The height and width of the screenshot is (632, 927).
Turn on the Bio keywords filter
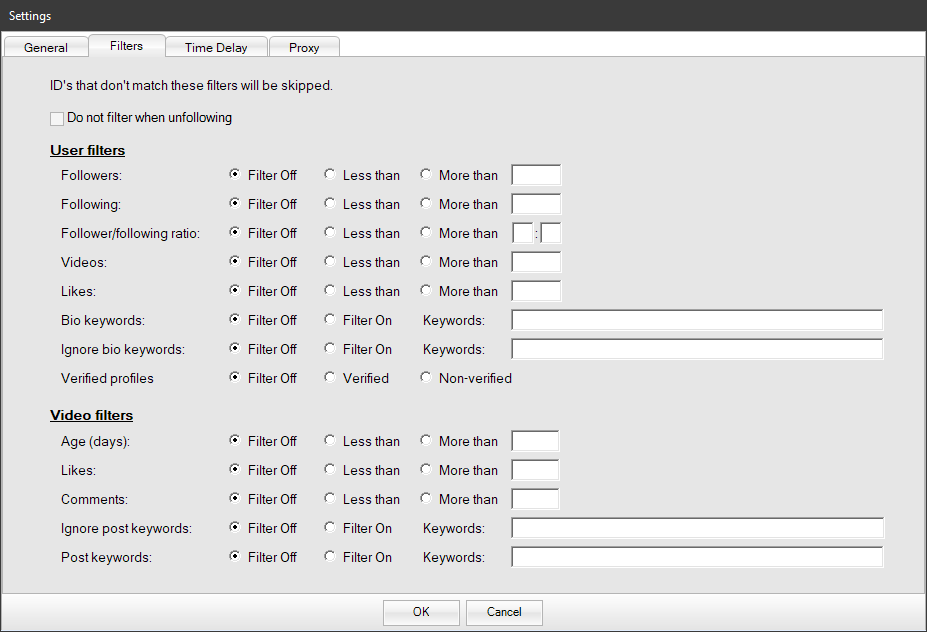point(330,320)
